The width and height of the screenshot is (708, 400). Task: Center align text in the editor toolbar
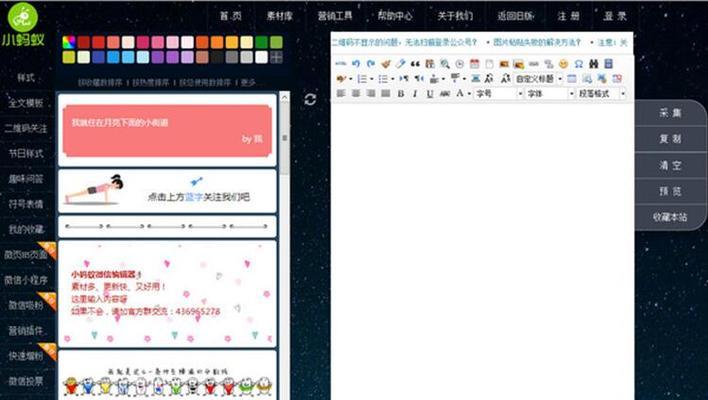click(356, 93)
